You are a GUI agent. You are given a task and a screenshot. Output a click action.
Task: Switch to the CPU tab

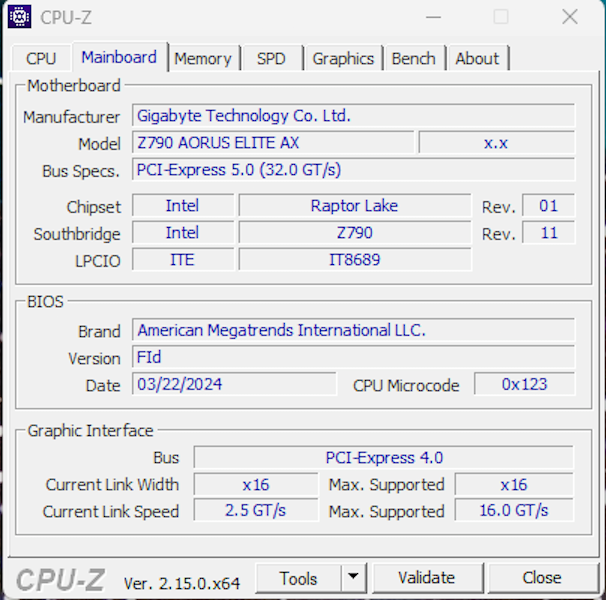[41, 59]
